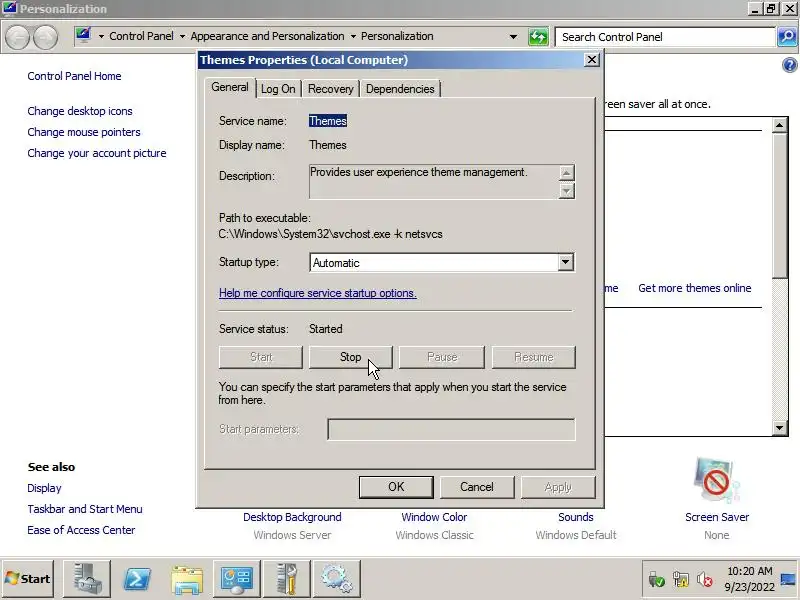This screenshot has width=800, height=600.
Task: Open Help me configure service startup options link
Action: [x=317, y=293]
